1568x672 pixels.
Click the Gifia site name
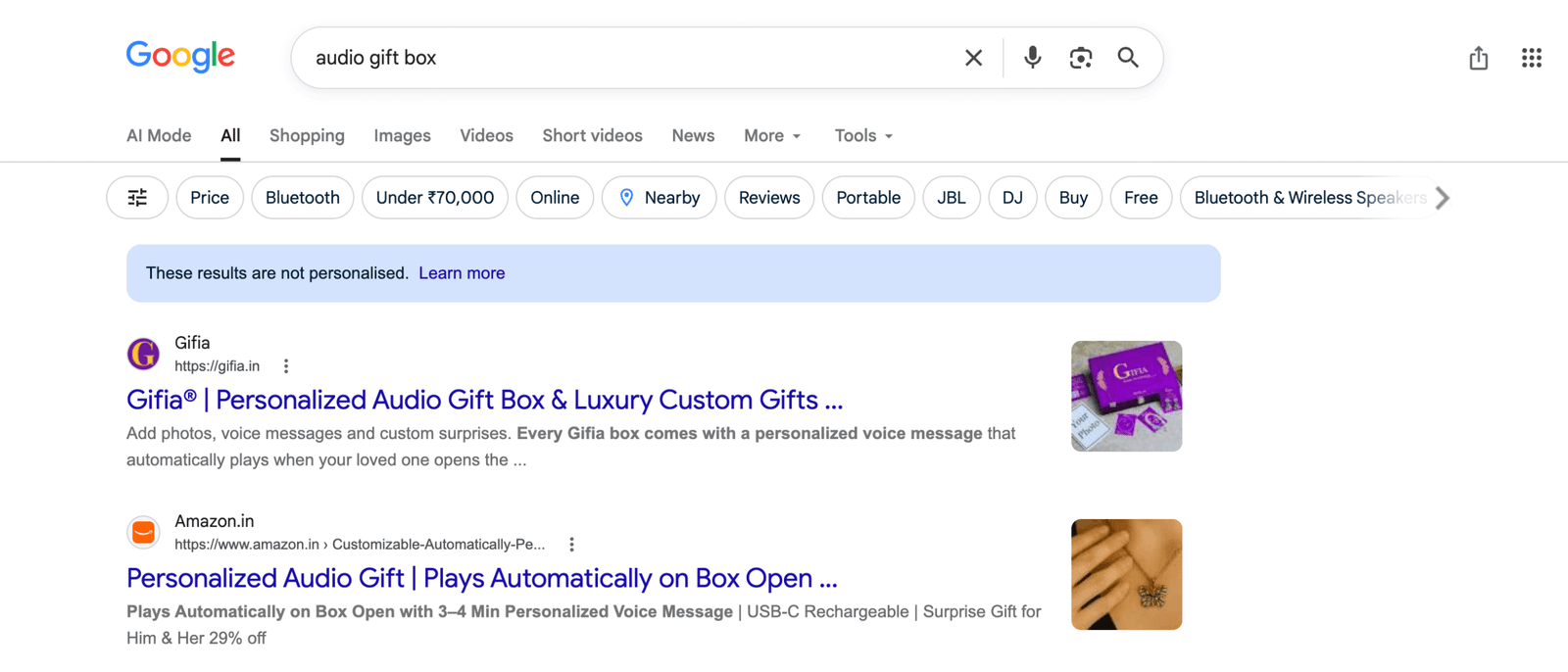[192, 343]
